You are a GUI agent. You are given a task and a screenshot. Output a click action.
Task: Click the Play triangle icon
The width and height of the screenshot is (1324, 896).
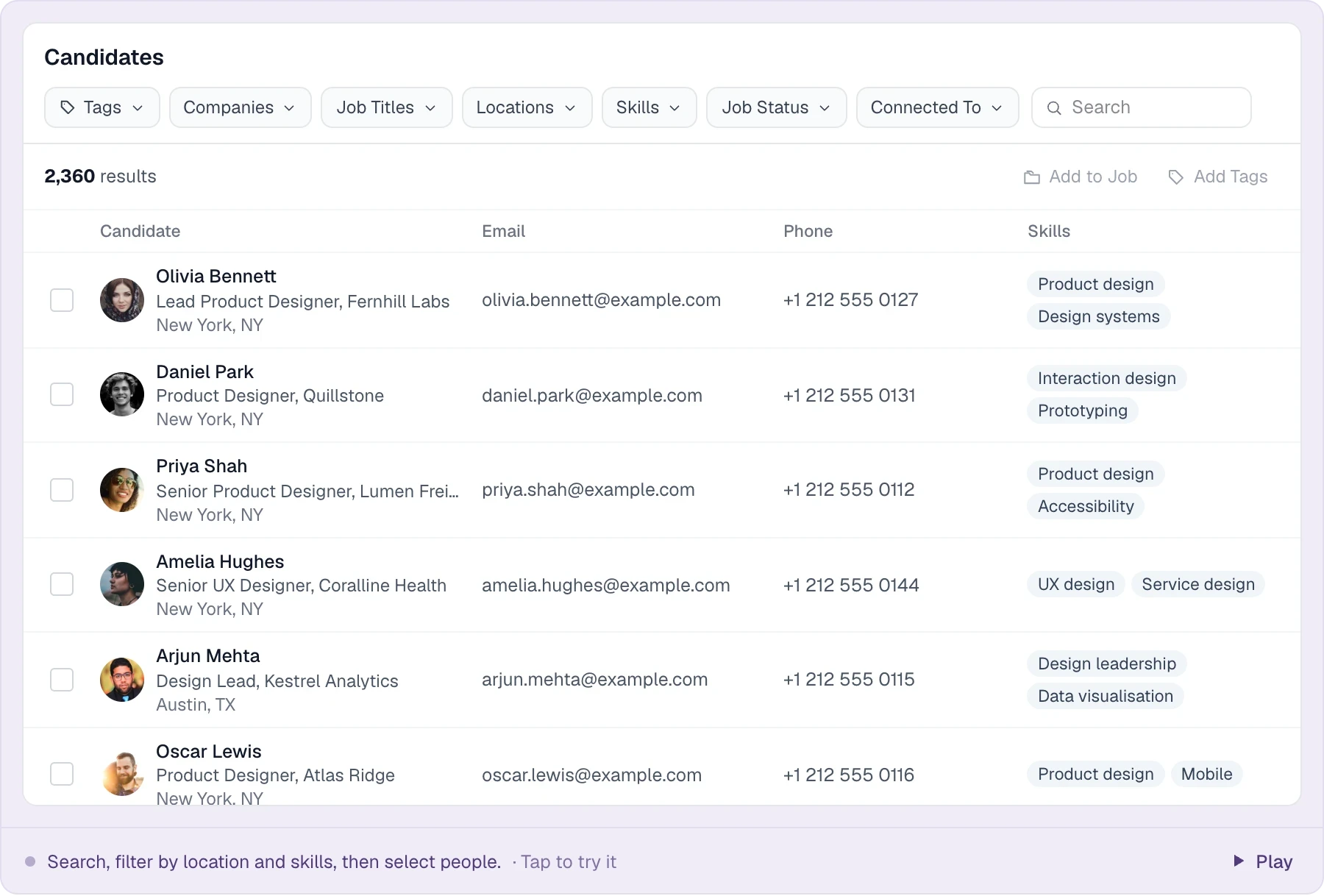1239,861
